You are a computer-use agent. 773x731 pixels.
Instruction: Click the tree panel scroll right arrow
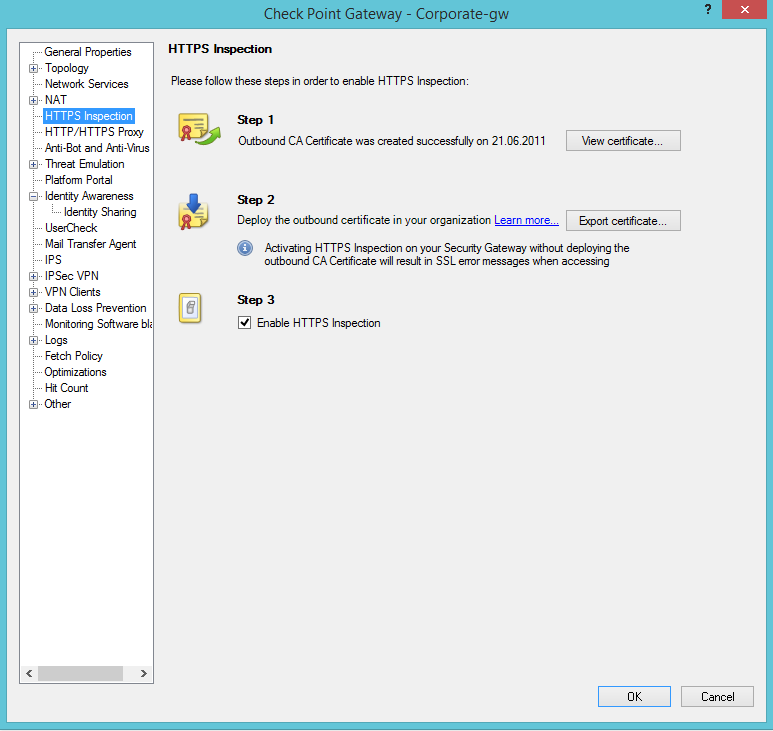point(144,673)
